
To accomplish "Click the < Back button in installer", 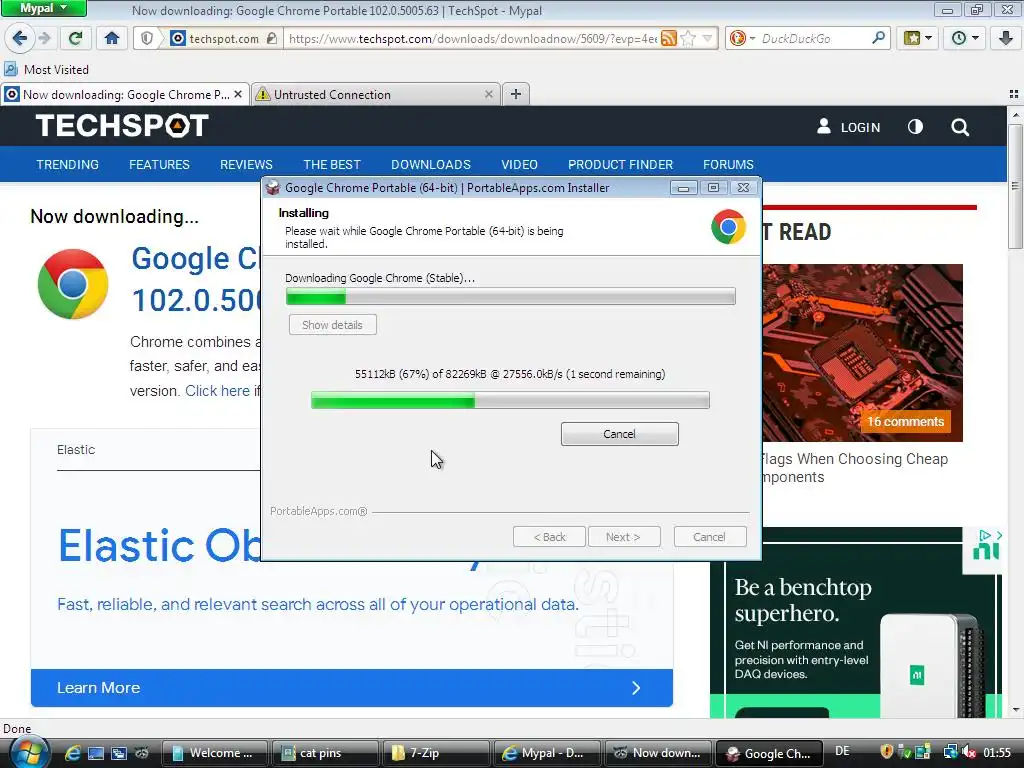I will click(549, 537).
